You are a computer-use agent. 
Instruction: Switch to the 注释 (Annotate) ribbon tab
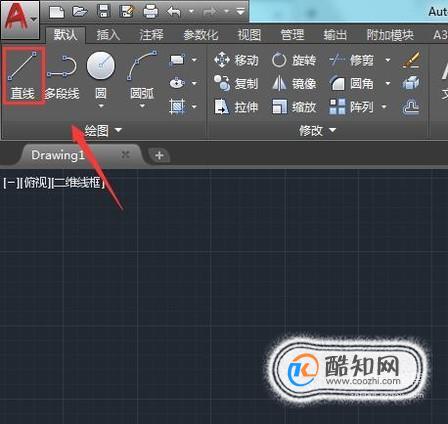coord(152,35)
